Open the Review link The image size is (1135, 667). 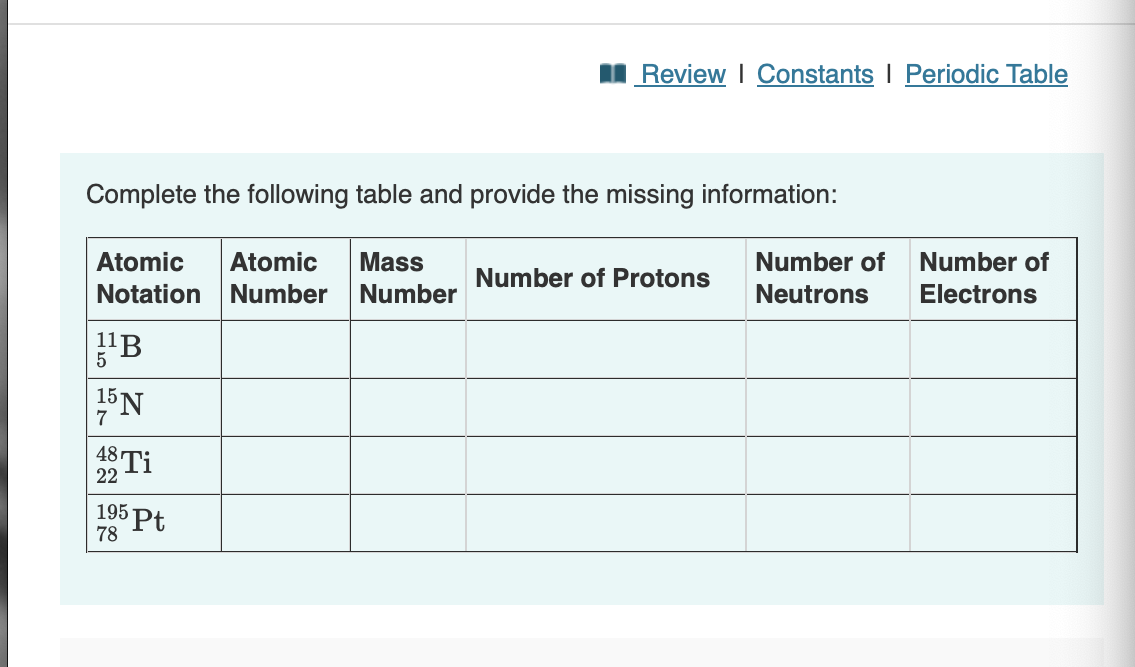[x=683, y=74]
